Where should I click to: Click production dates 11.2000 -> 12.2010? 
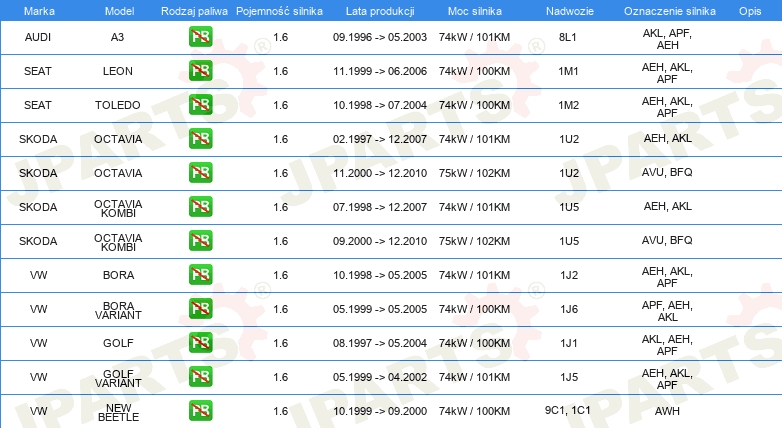click(380, 173)
